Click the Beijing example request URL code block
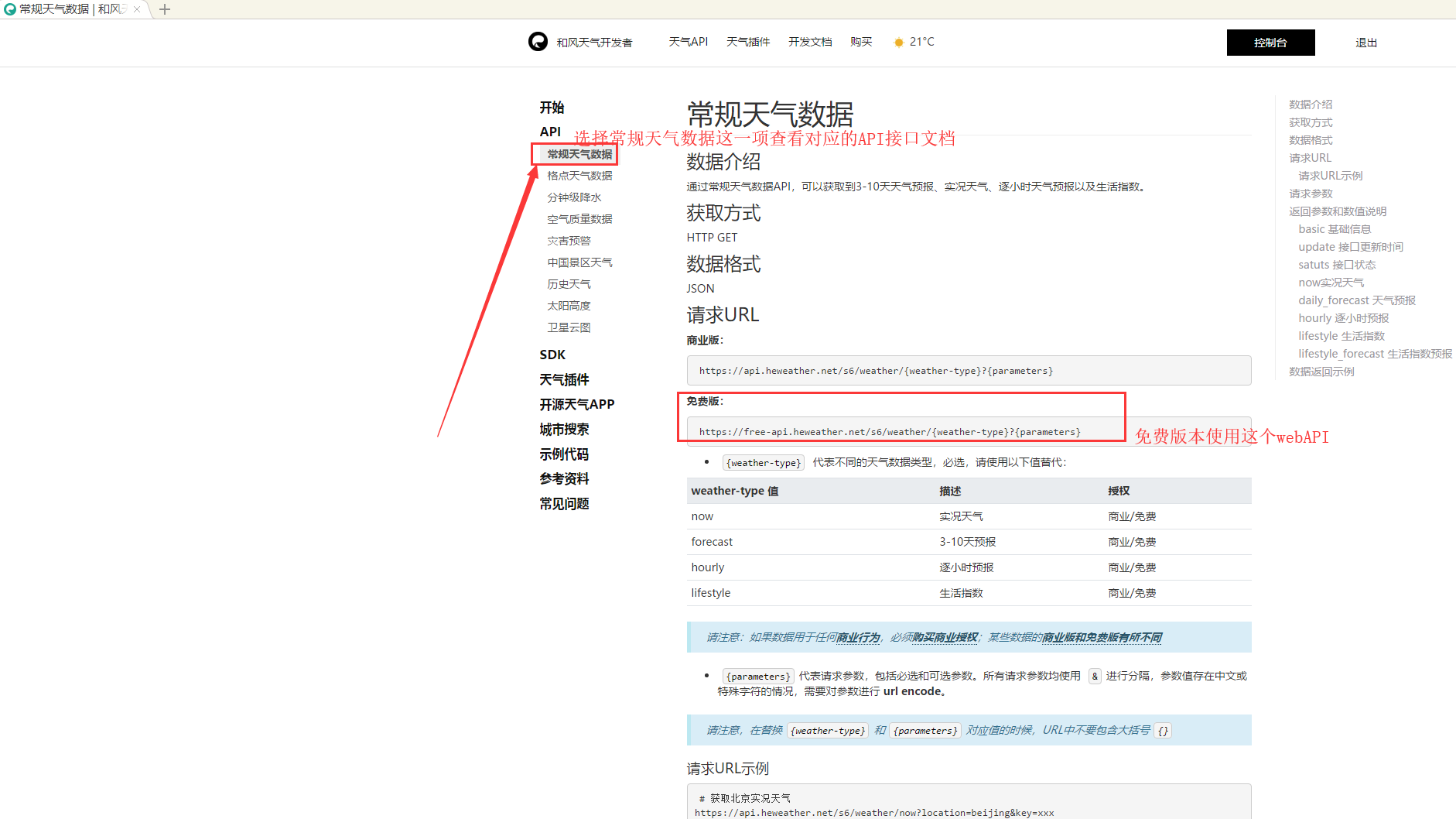 point(969,802)
